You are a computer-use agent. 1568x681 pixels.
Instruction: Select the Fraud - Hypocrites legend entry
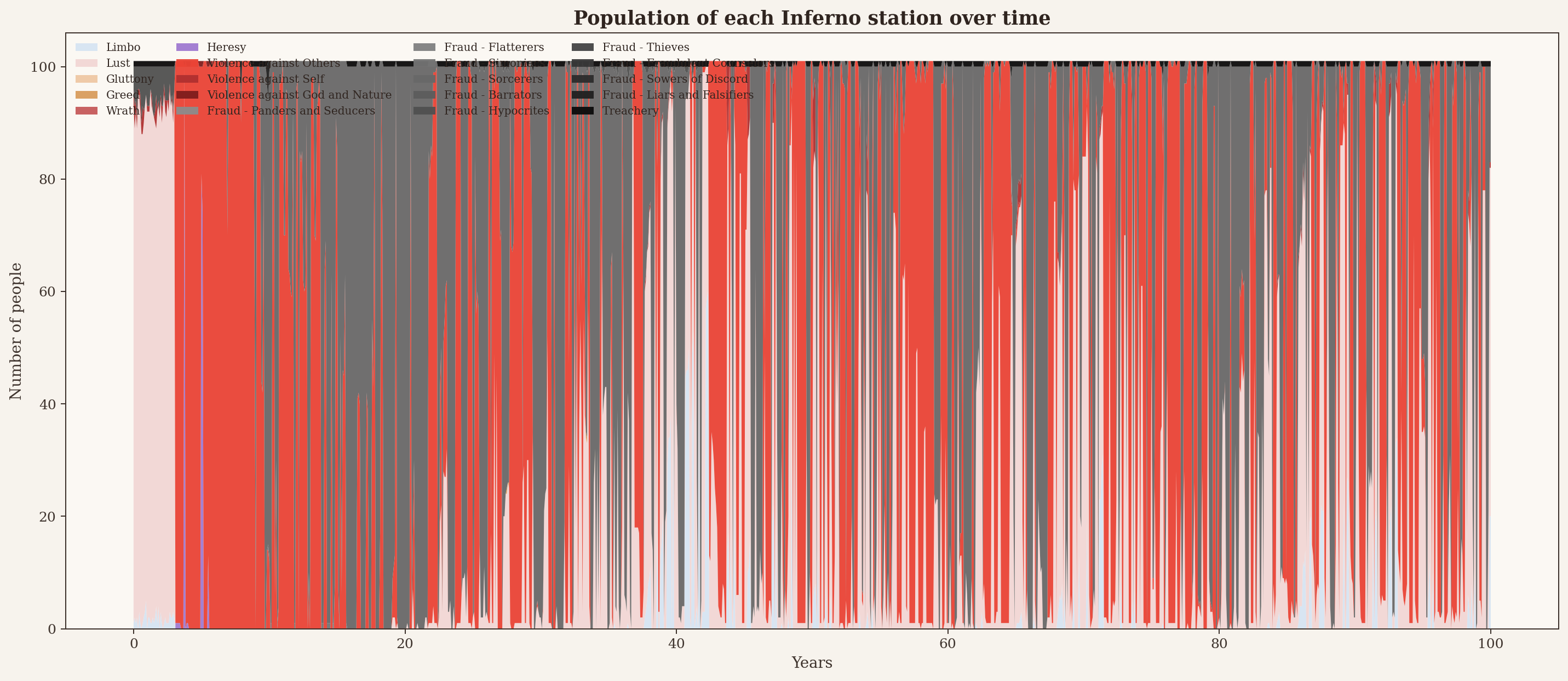[x=496, y=111]
